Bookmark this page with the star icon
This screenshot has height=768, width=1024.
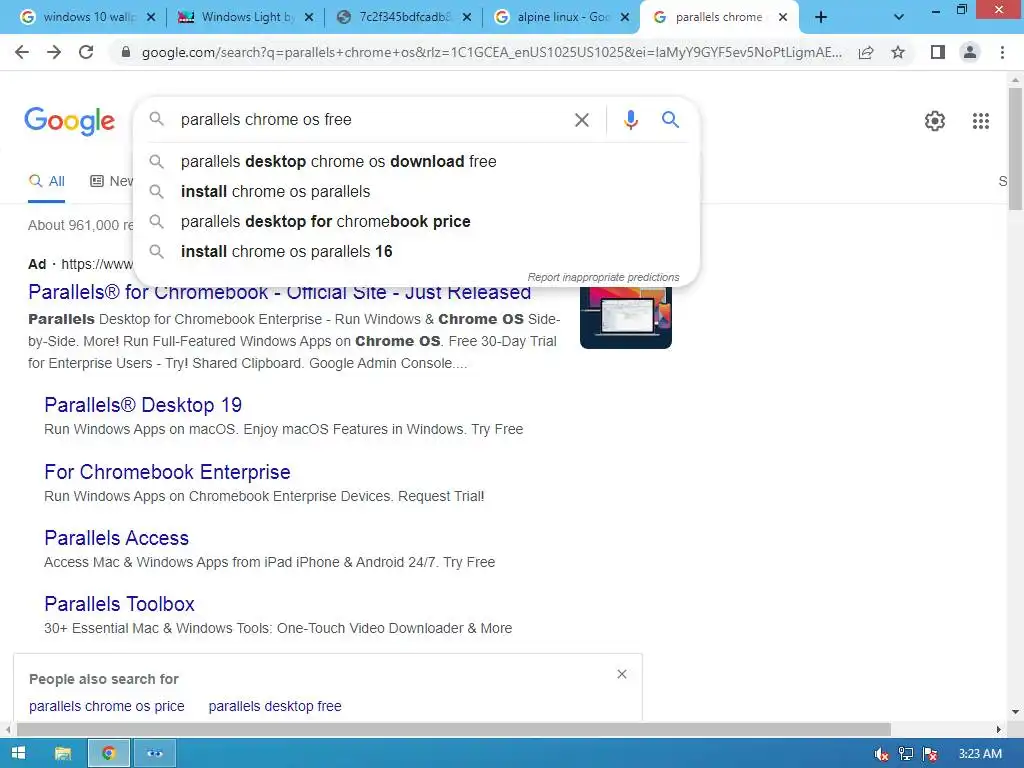pyautogui.click(x=899, y=52)
